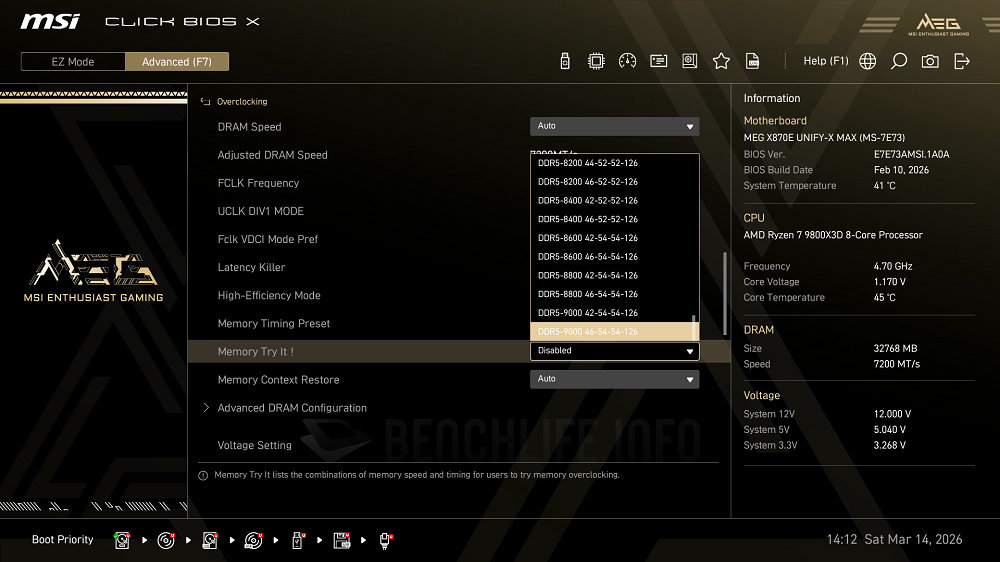Select the High-Efficiency Mode setting

[x=269, y=295]
